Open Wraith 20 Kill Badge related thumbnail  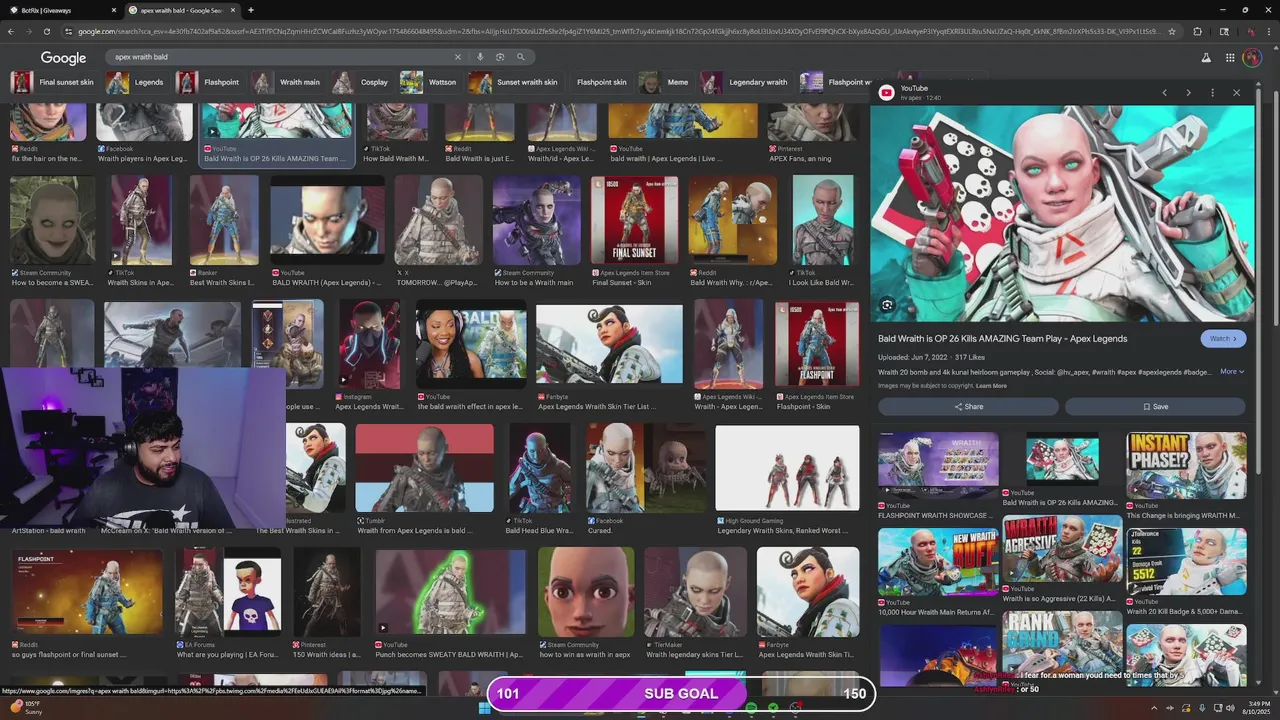tap(1186, 562)
